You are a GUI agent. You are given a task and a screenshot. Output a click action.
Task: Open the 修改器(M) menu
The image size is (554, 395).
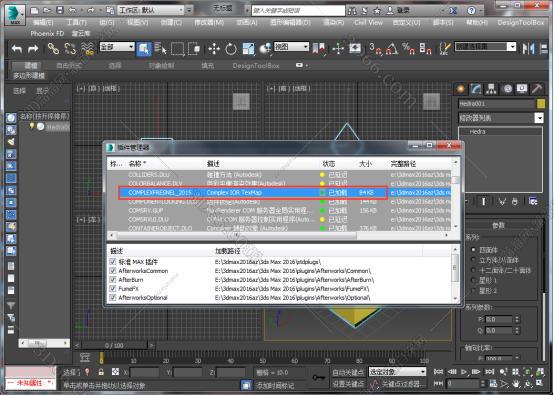pyautogui.click(x=209, y=23)
